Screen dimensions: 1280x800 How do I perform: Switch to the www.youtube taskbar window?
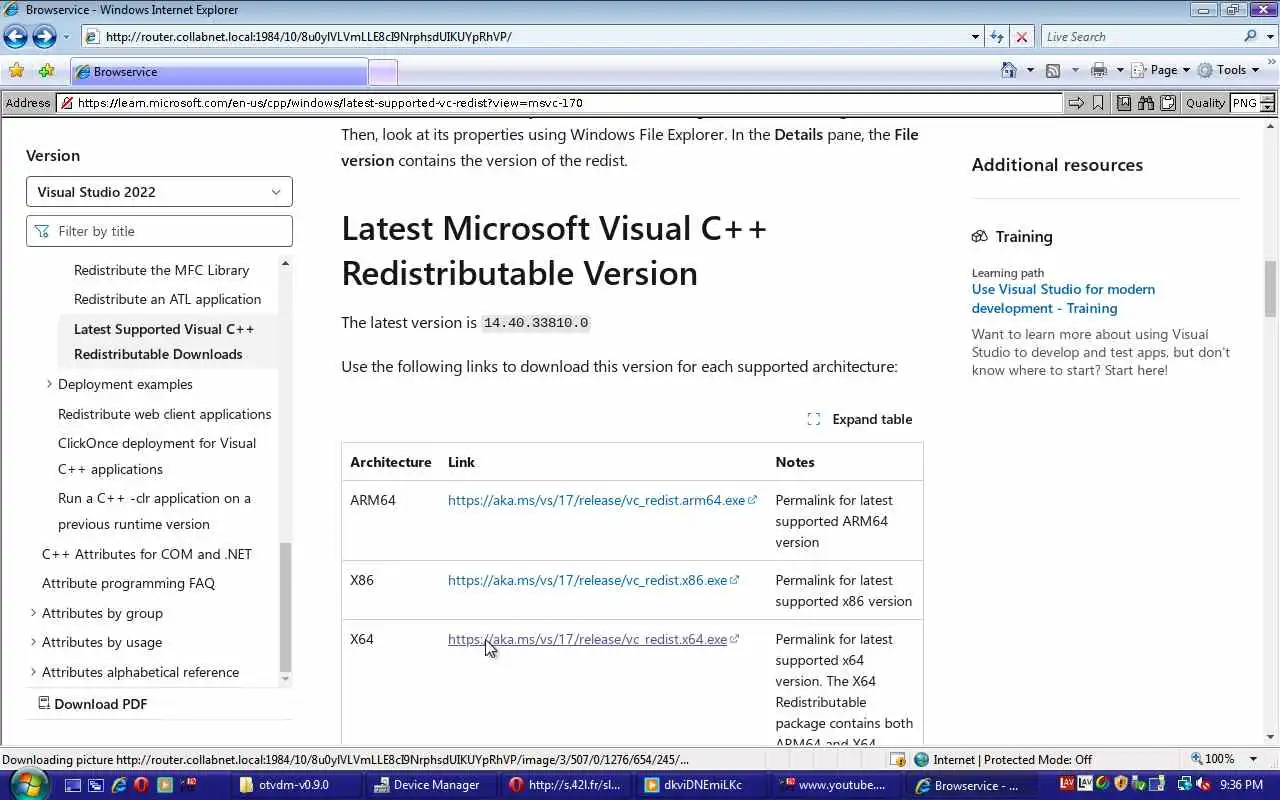coord(834,785)
